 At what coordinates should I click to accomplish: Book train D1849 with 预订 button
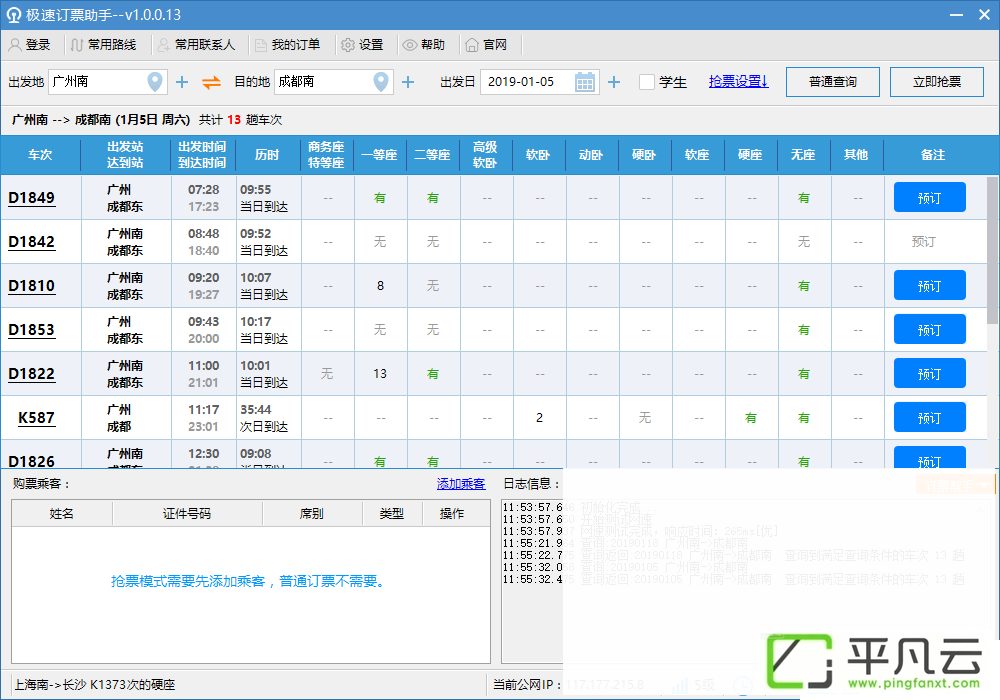[x=929, y=198]
